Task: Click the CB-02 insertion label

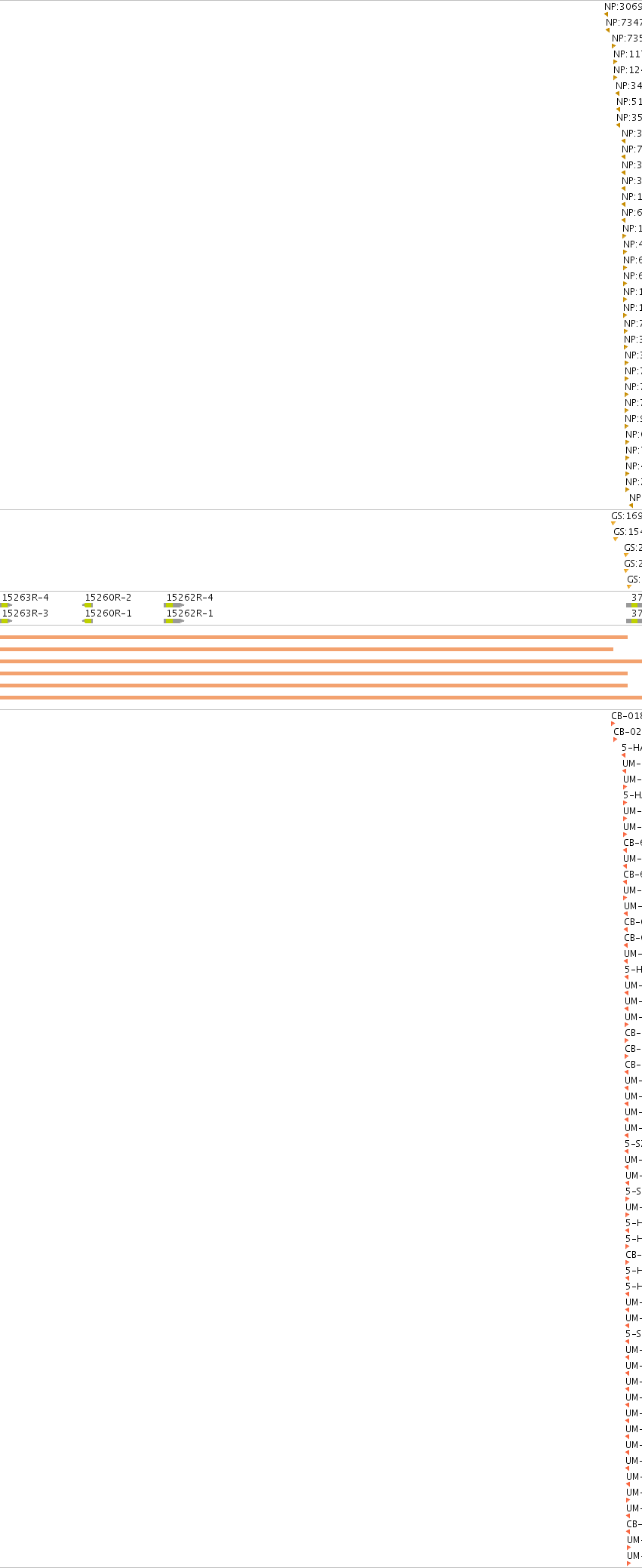Action: click(628, 731)
